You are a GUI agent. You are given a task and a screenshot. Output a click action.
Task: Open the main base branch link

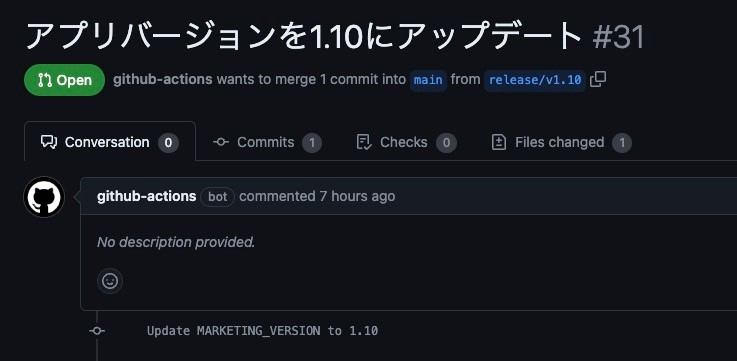coord(428,80)
